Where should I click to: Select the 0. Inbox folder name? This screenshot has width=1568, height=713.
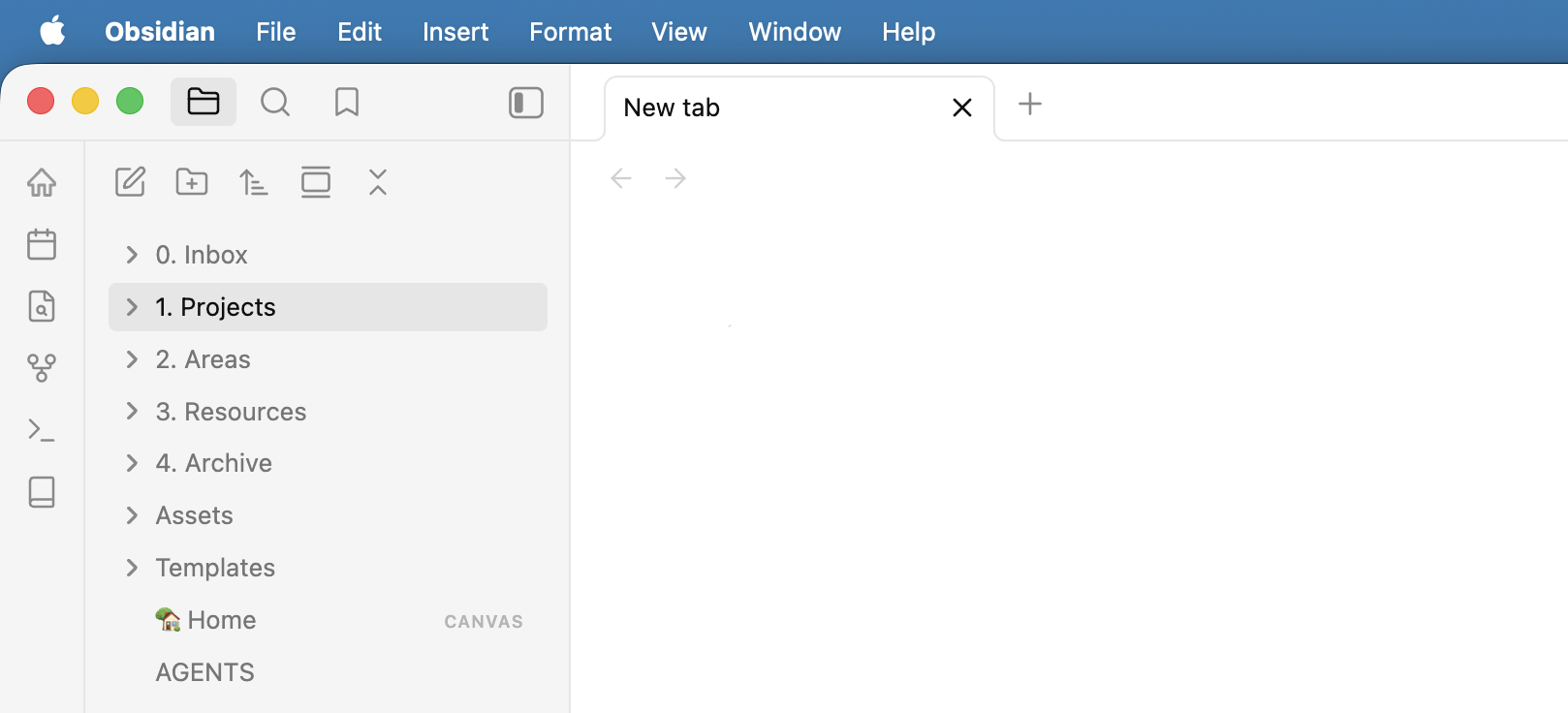pos(202,255)
